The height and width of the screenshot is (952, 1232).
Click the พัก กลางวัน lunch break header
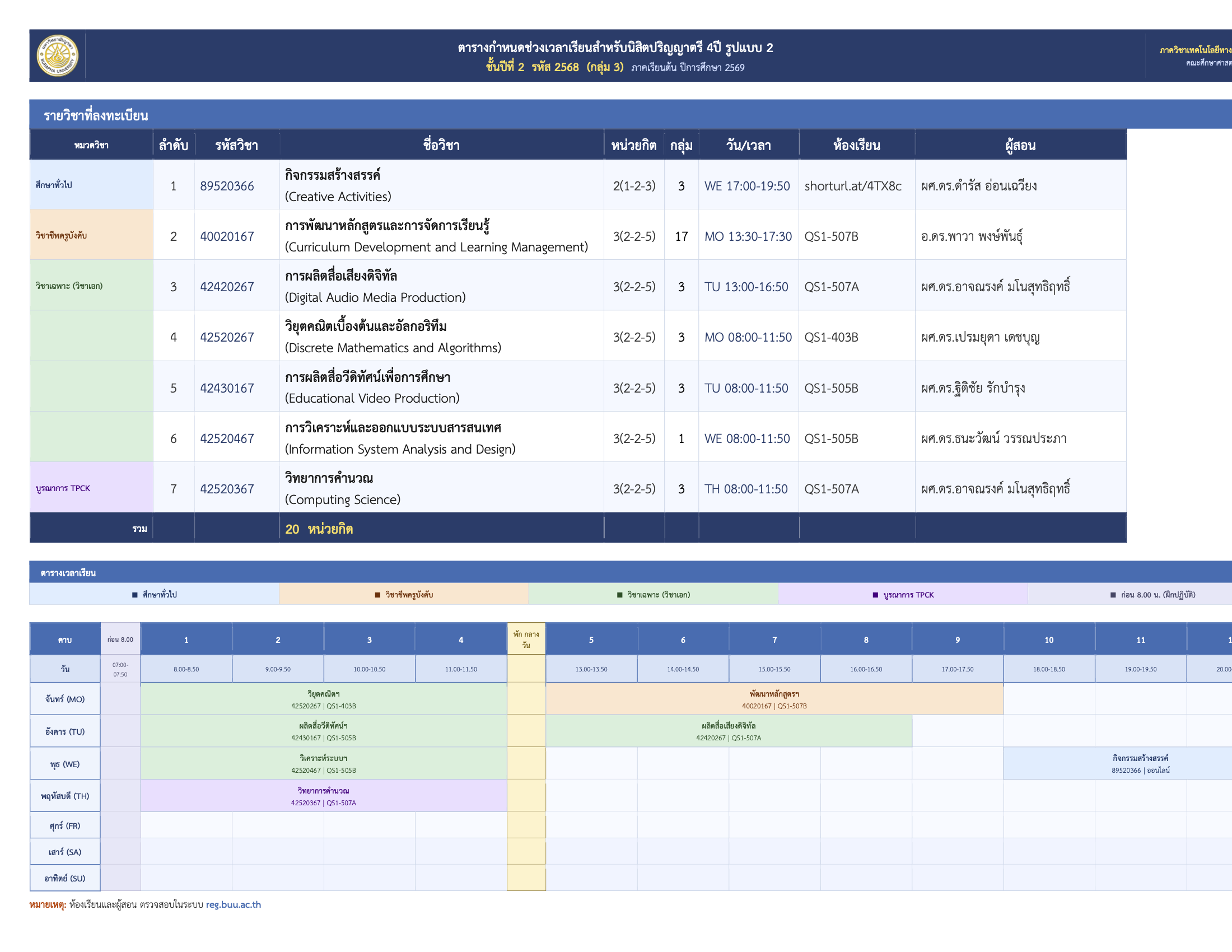[x=526, y=639]
